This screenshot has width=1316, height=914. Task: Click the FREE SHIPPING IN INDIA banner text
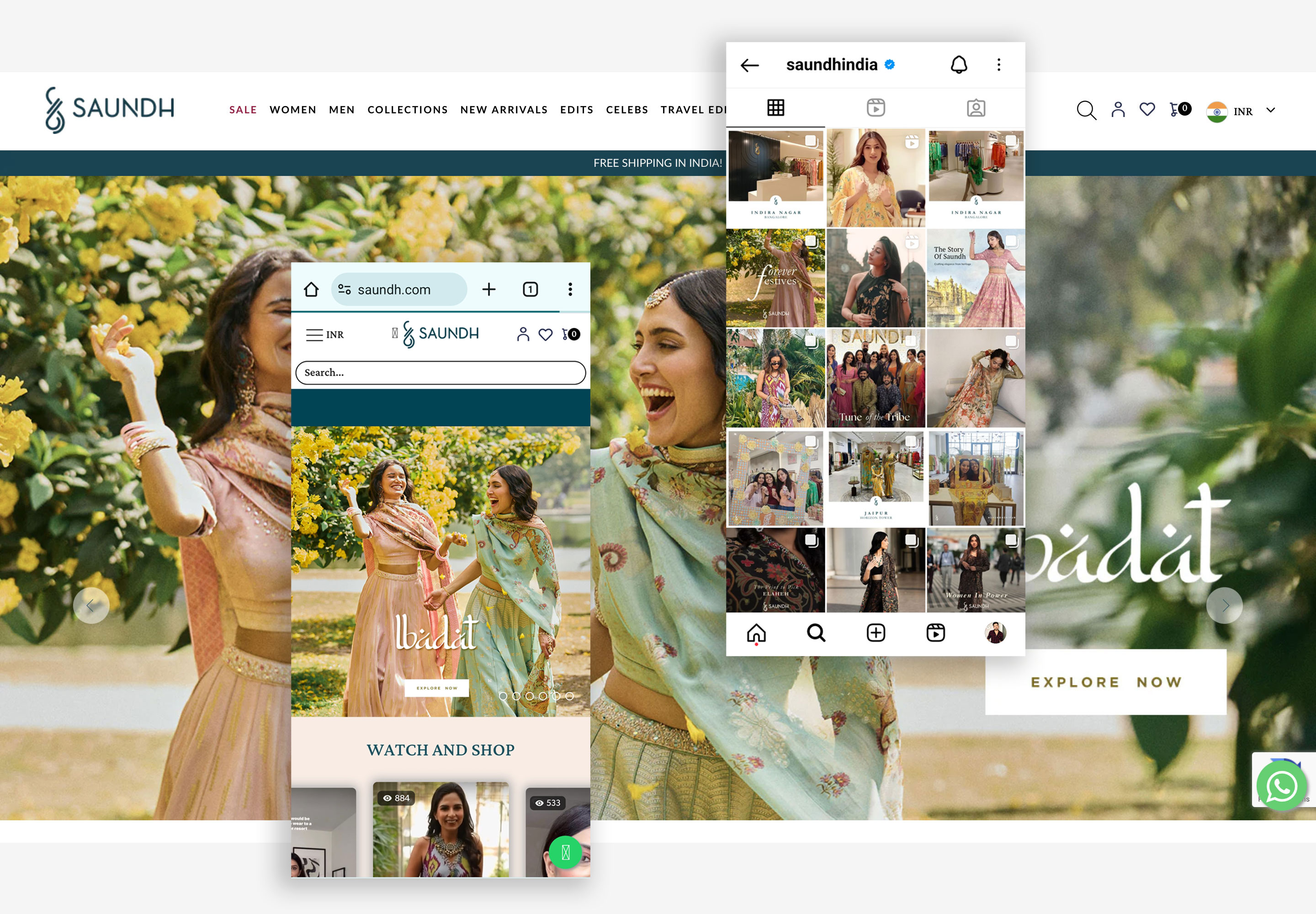point(658,163)
